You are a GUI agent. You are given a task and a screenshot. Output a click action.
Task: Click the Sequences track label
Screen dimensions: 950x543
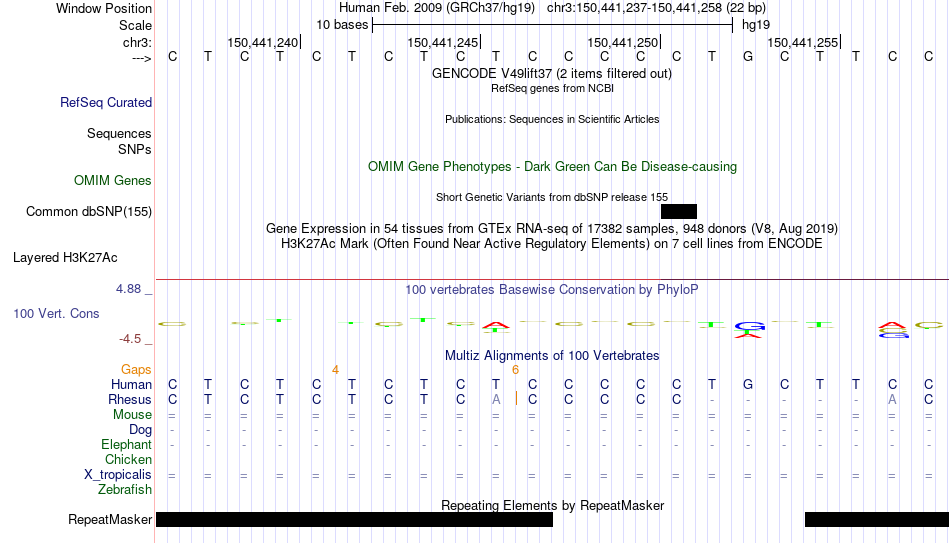pos(119,133)
